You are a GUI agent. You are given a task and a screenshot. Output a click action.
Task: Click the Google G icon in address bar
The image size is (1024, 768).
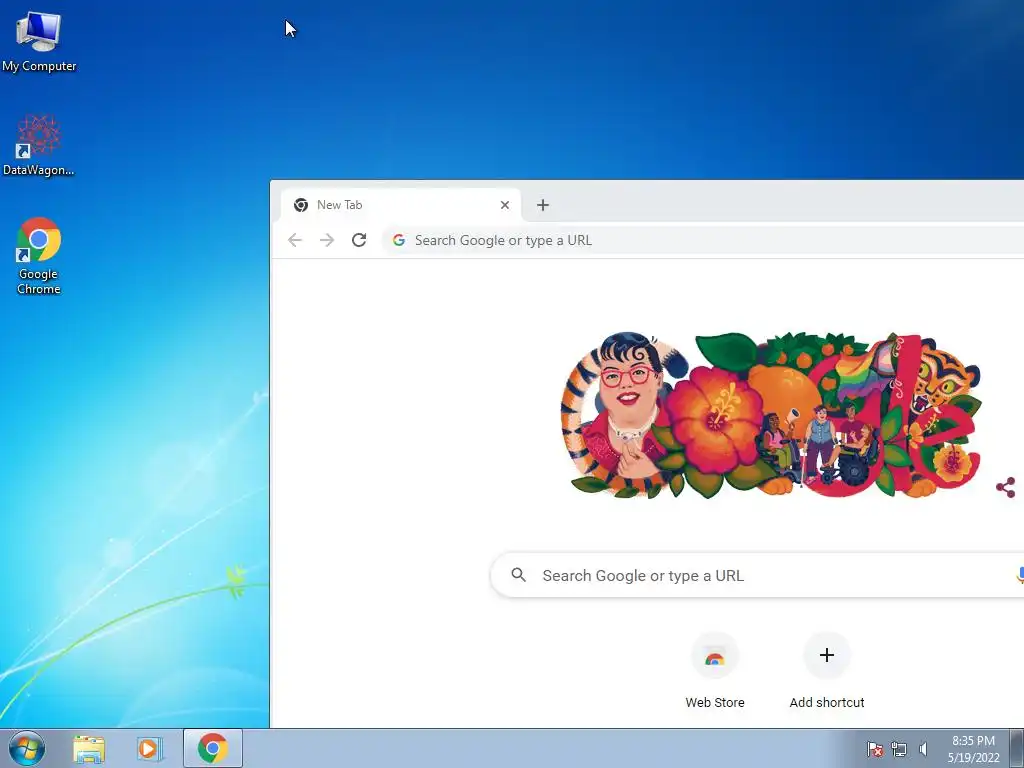(399, 240)
